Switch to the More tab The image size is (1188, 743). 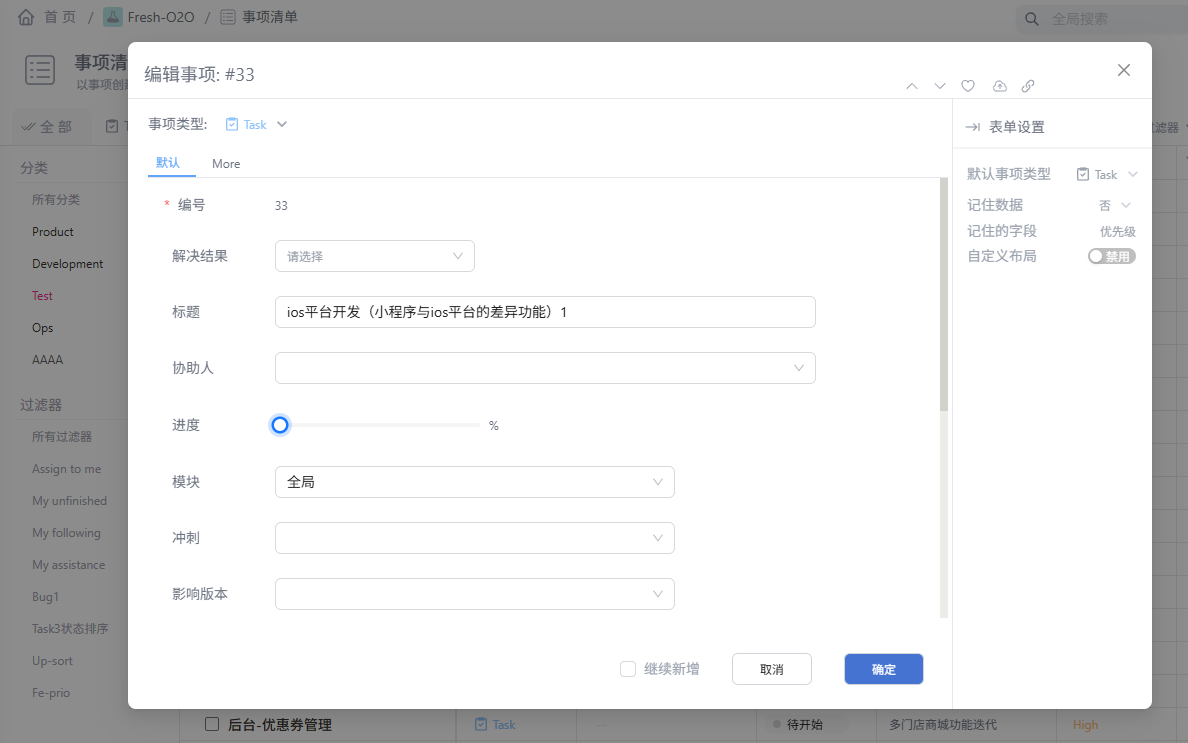tap(226, 164)
